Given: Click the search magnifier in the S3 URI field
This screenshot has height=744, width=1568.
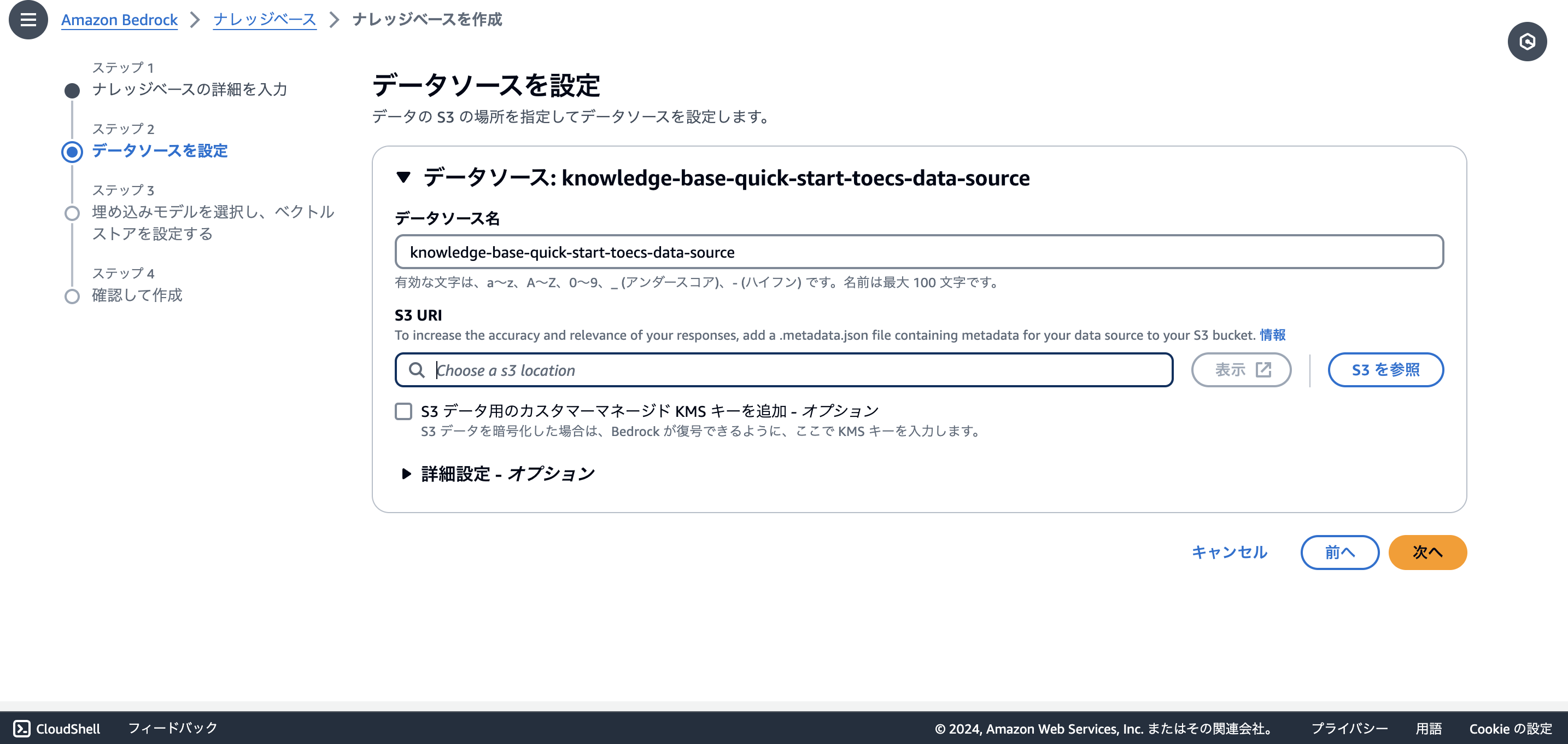Looking at the screenshot, I should click(x=418, y=370).
